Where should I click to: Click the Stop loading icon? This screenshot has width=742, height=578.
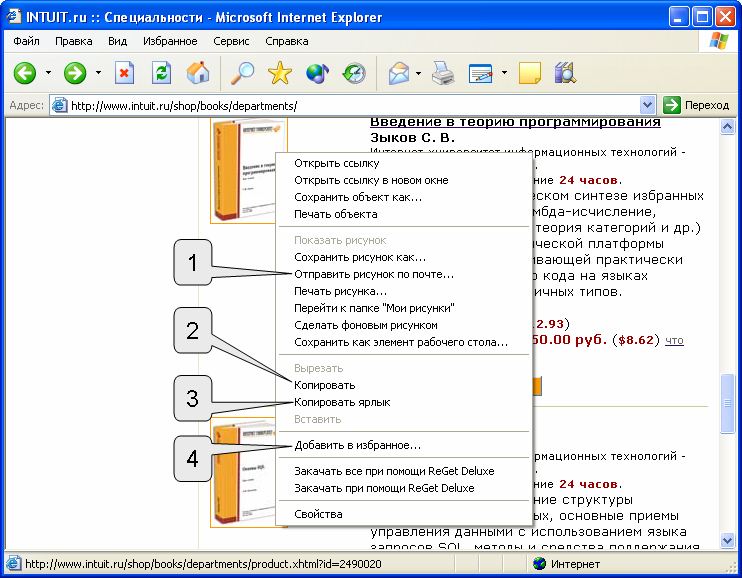click(x=124, y=73)
